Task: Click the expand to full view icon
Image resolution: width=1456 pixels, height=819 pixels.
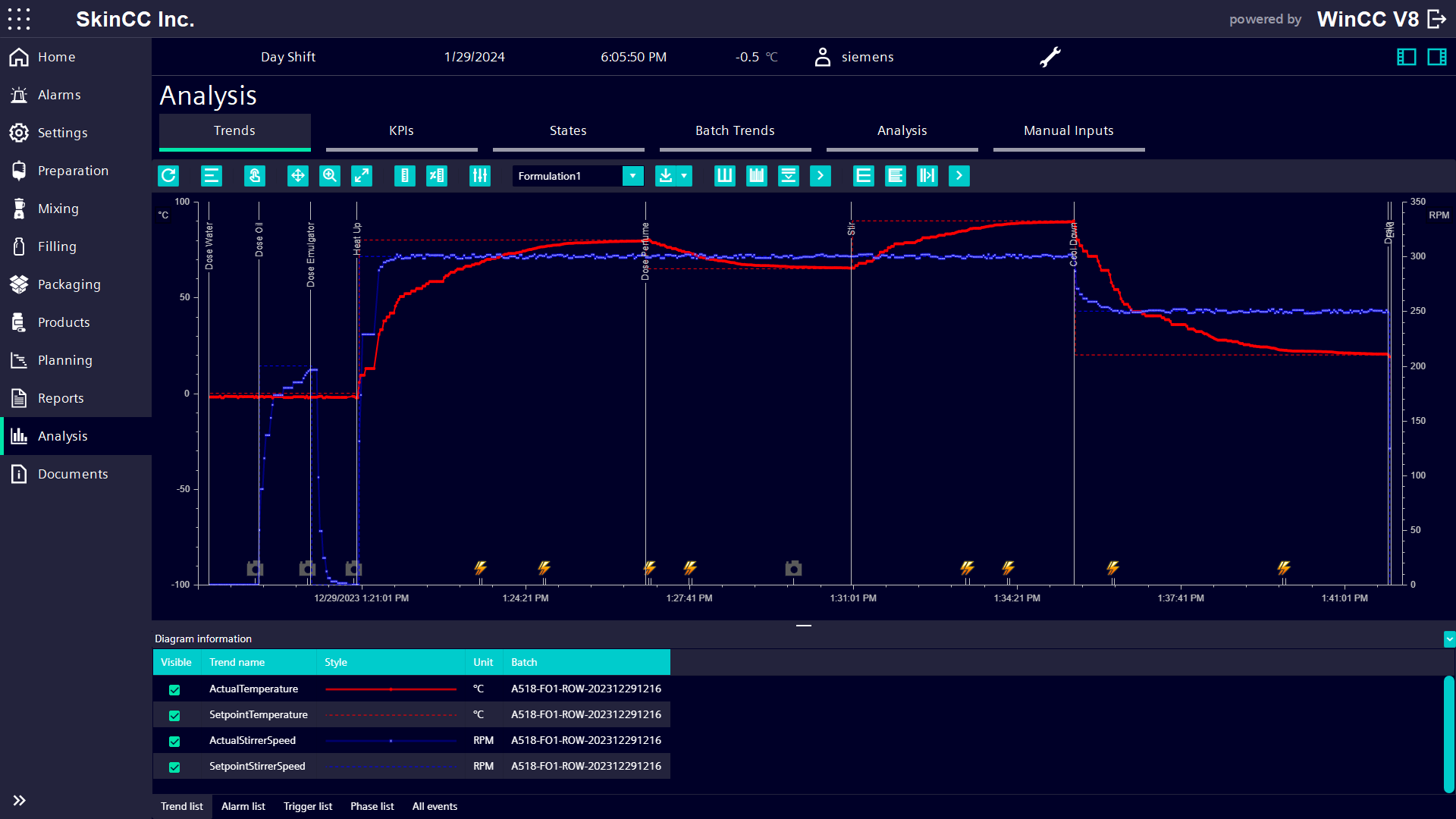Action: [x=362, y=176]
